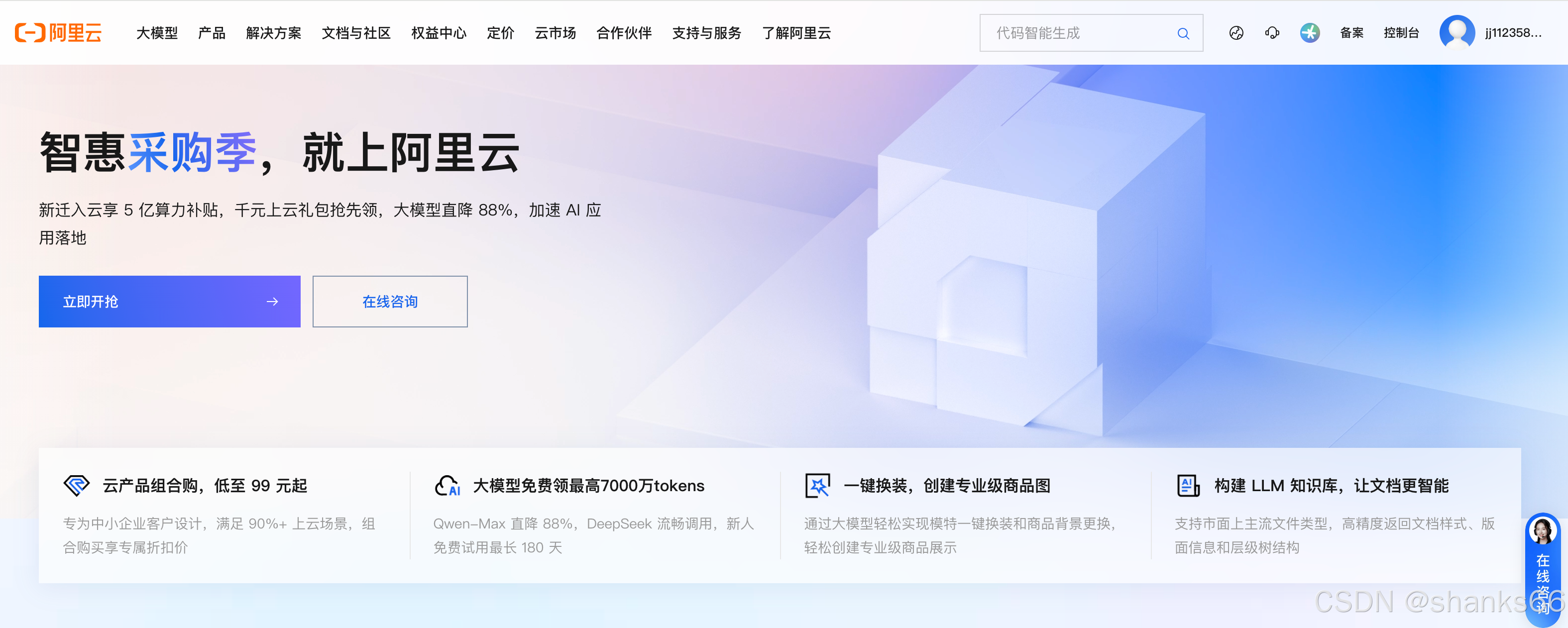Open the globe language/region icon
The image size is (1568, 628).
click(1235, 33)
